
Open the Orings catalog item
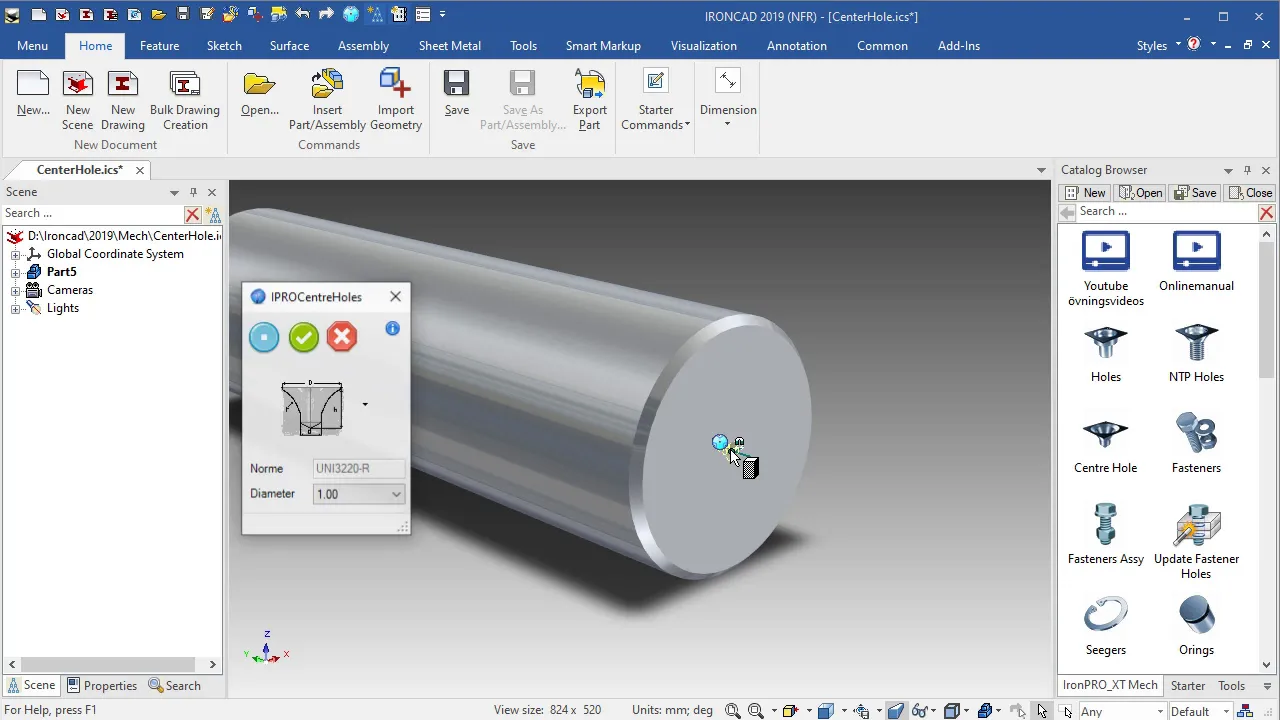tap(1196, 626)
